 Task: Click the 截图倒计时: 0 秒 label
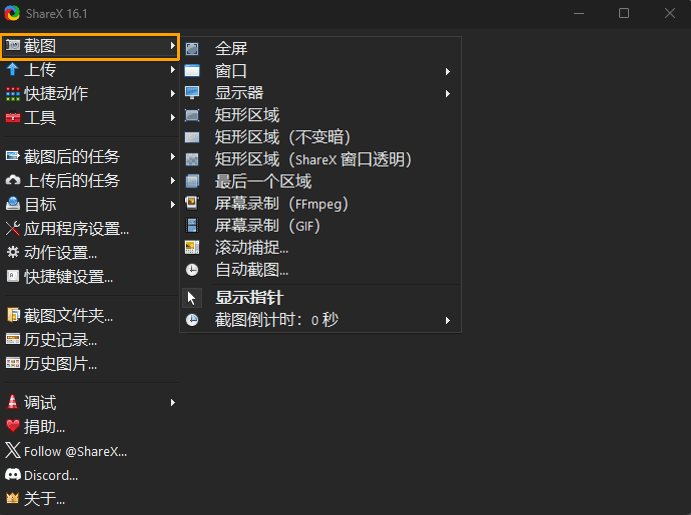pyautogui.click(x=277, y=320)
